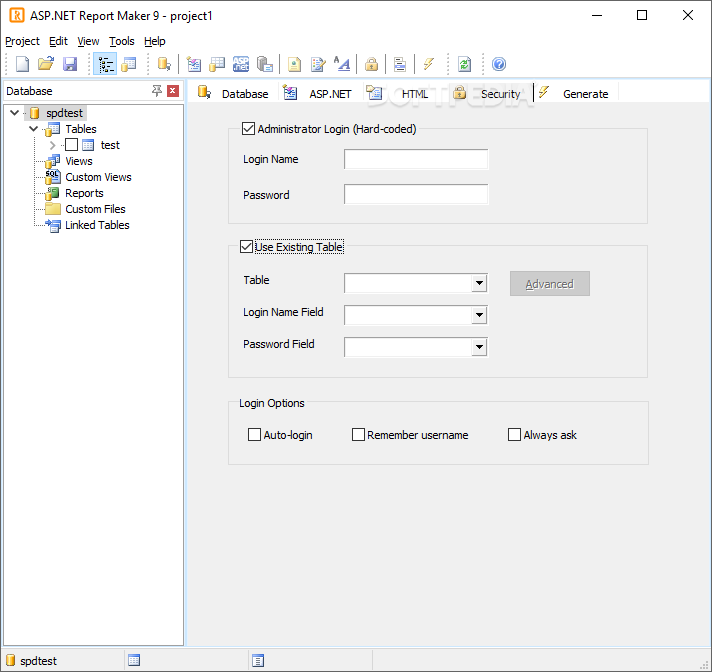Click the font style toolbar icon
This screenshot has height=672, width=712.
[x=342, y=64]
